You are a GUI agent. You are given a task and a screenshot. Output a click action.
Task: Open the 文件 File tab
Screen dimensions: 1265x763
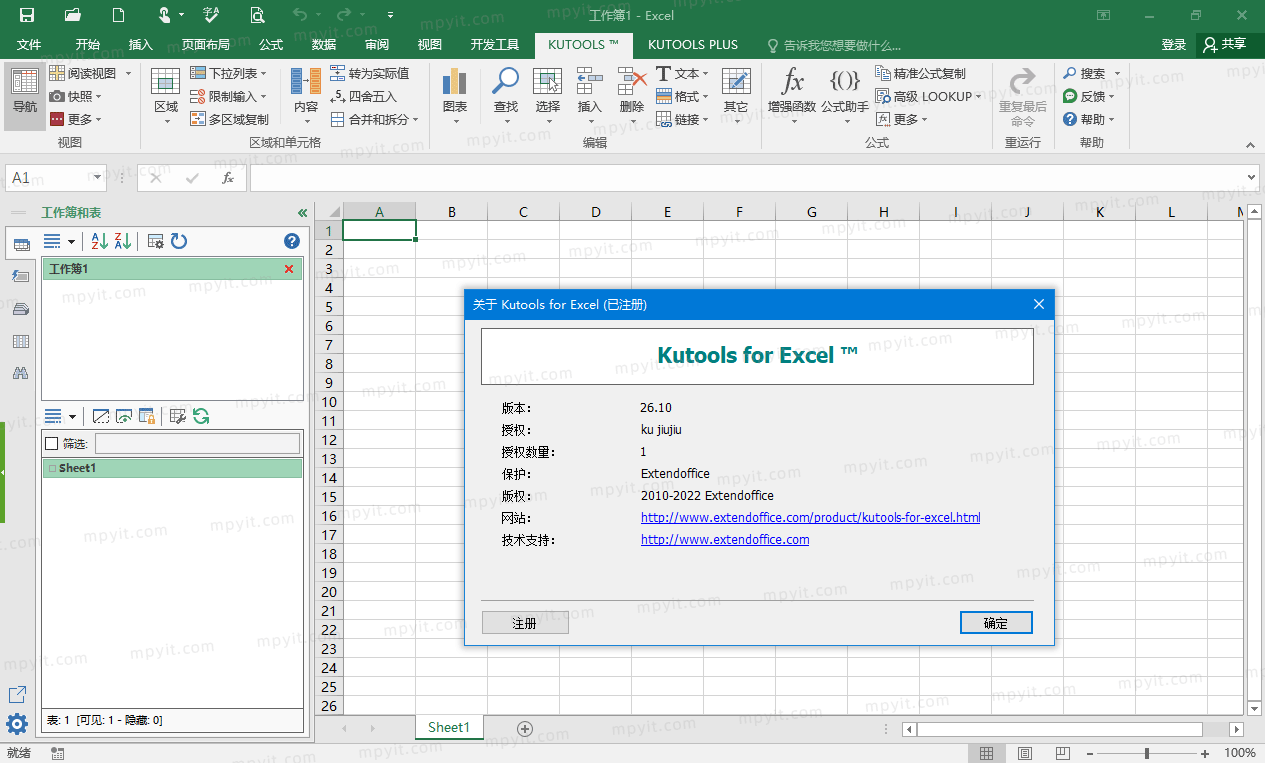point(29,45)
